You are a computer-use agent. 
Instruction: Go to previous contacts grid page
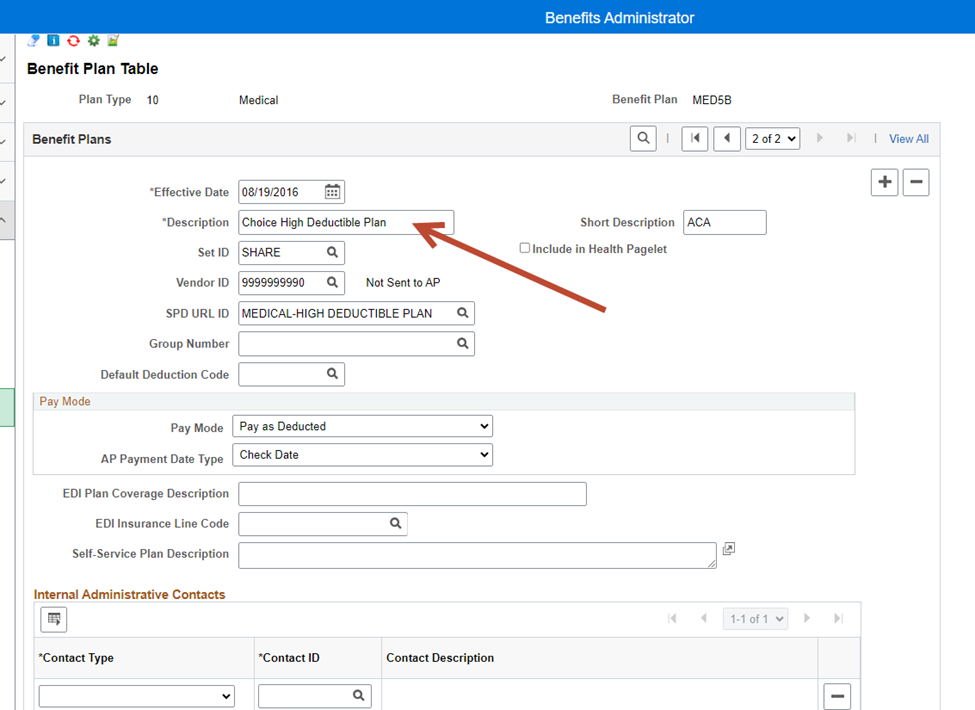704,619
